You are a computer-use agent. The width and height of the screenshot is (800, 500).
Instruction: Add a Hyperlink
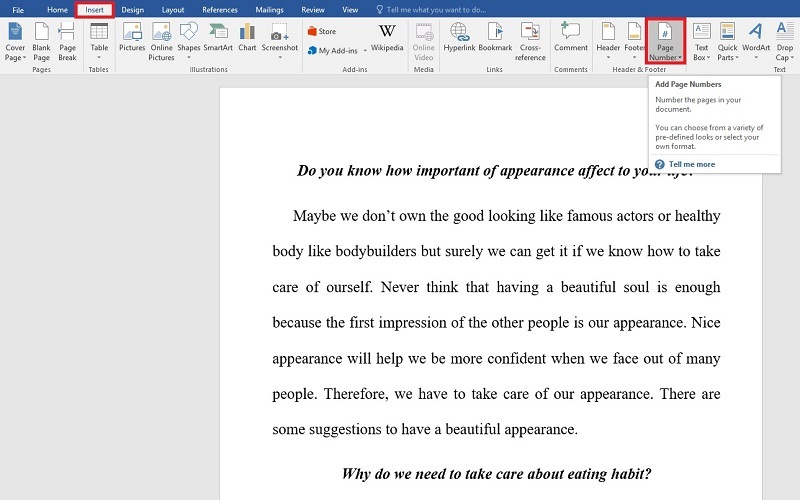(460, 38)
